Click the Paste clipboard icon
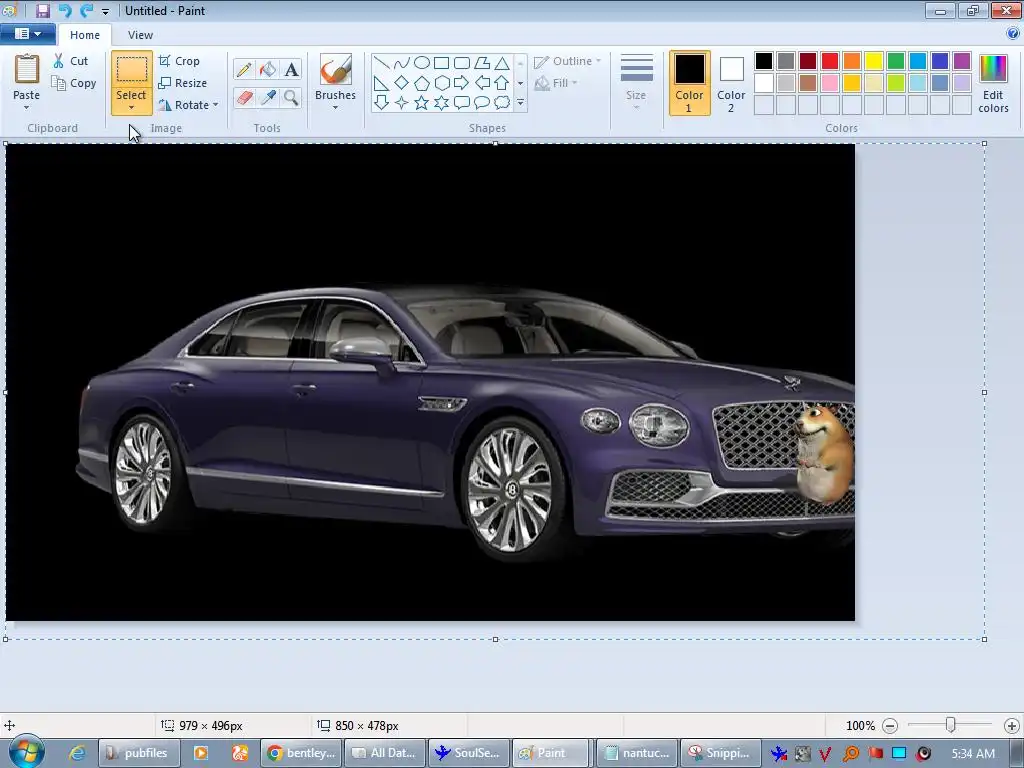Image resolution: width=1024 pixels, height=768 pixels. tap(27, 69)
